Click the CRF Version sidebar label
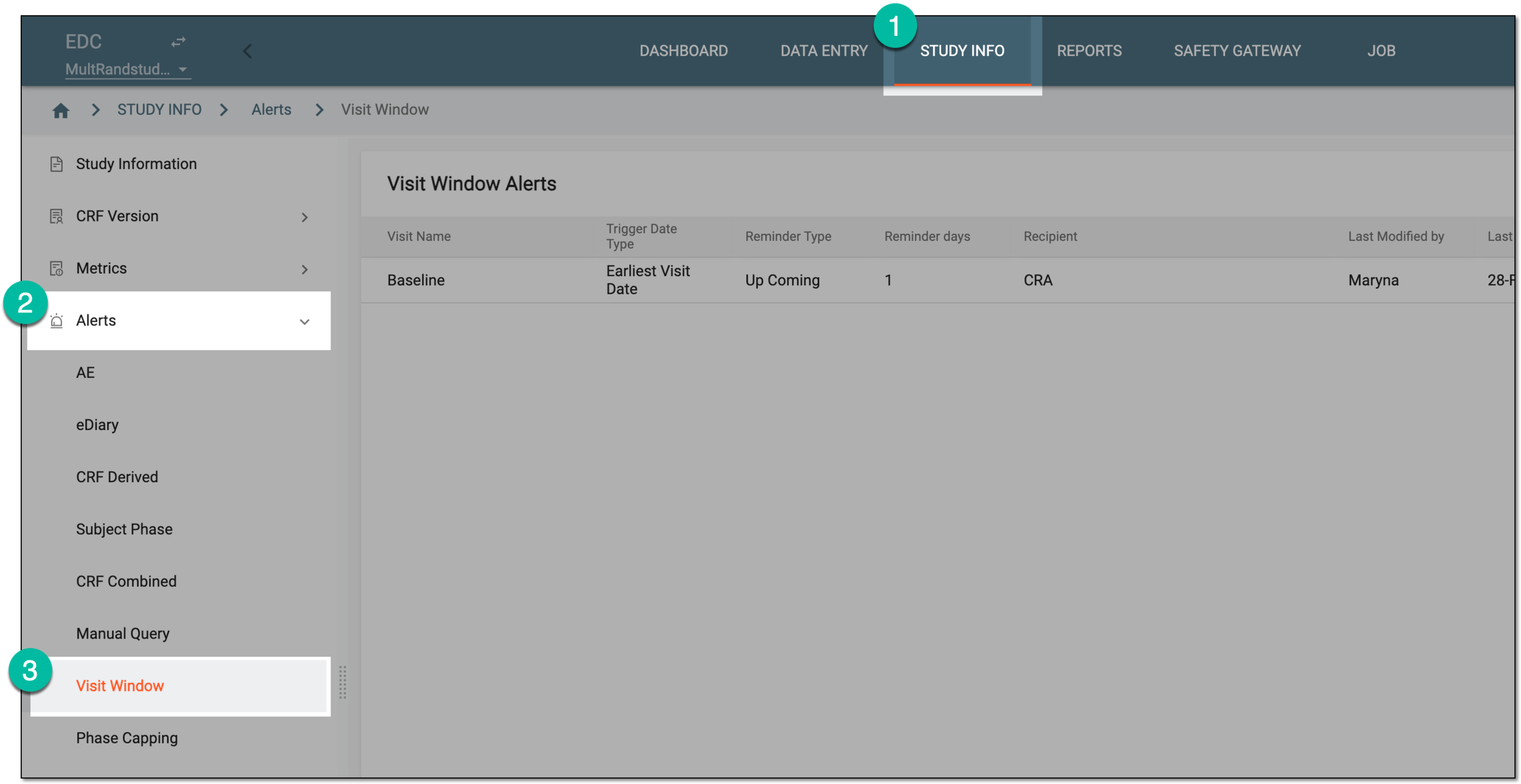This screenshot has height=784, width=1521. tap(117, 217)
